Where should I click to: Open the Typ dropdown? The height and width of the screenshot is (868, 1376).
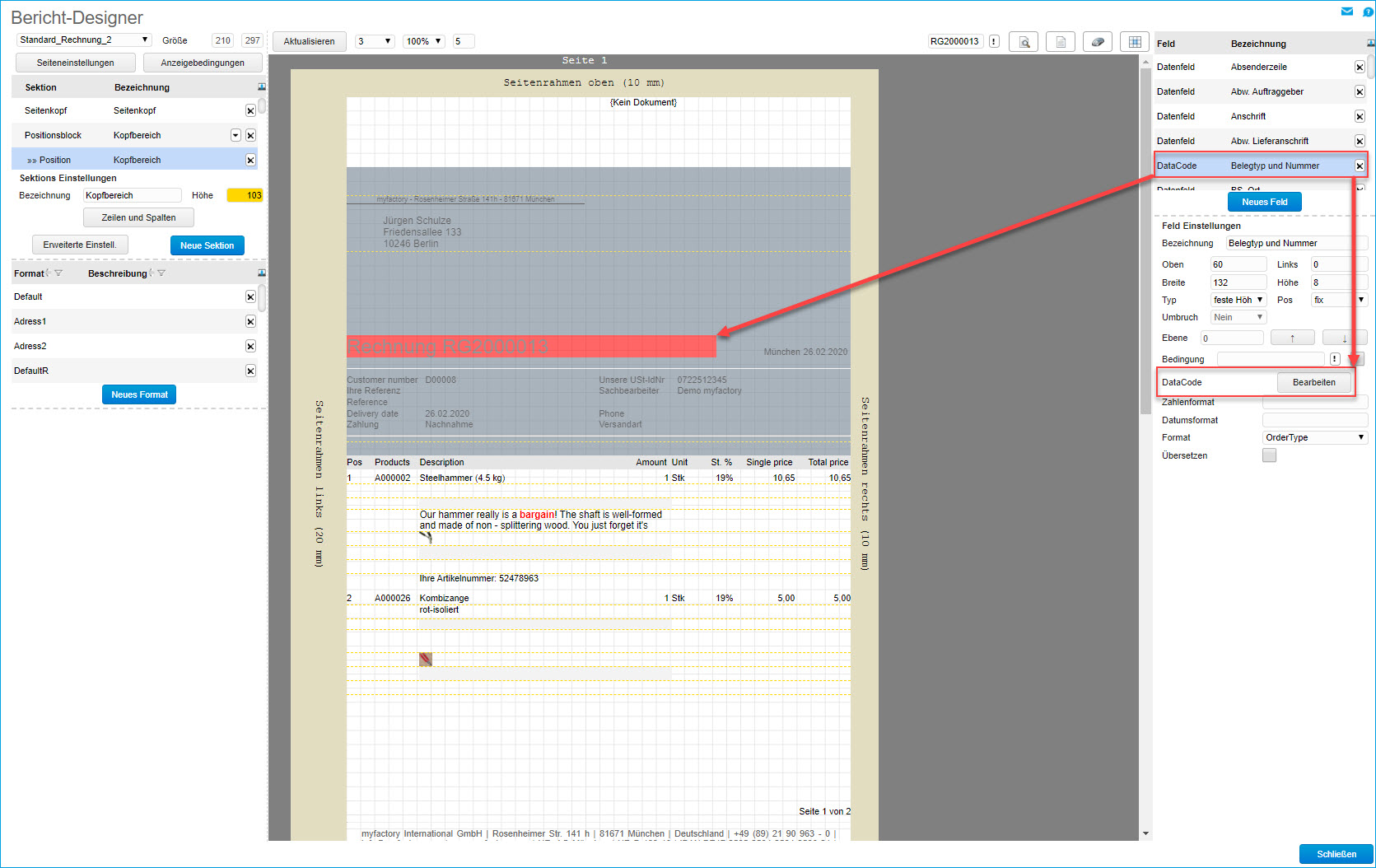[1238, 300]
